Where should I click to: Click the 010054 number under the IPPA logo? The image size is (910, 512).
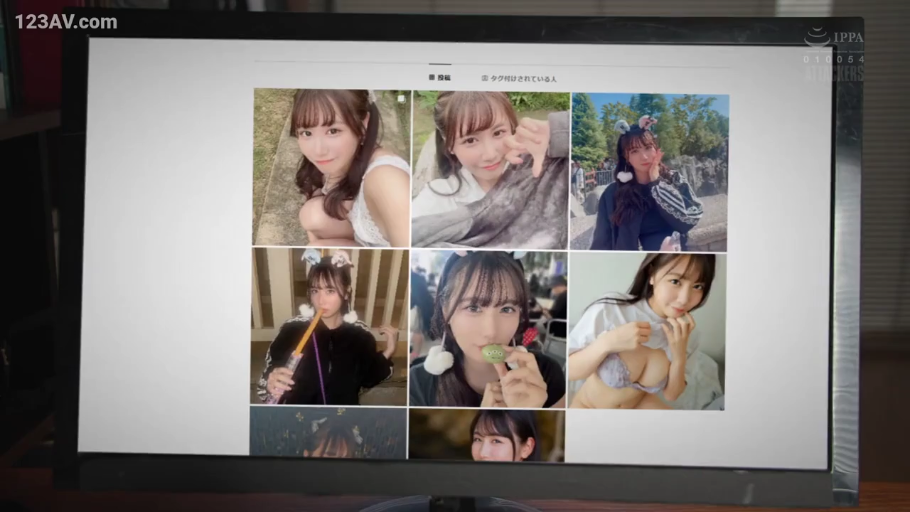pos(834,59)
